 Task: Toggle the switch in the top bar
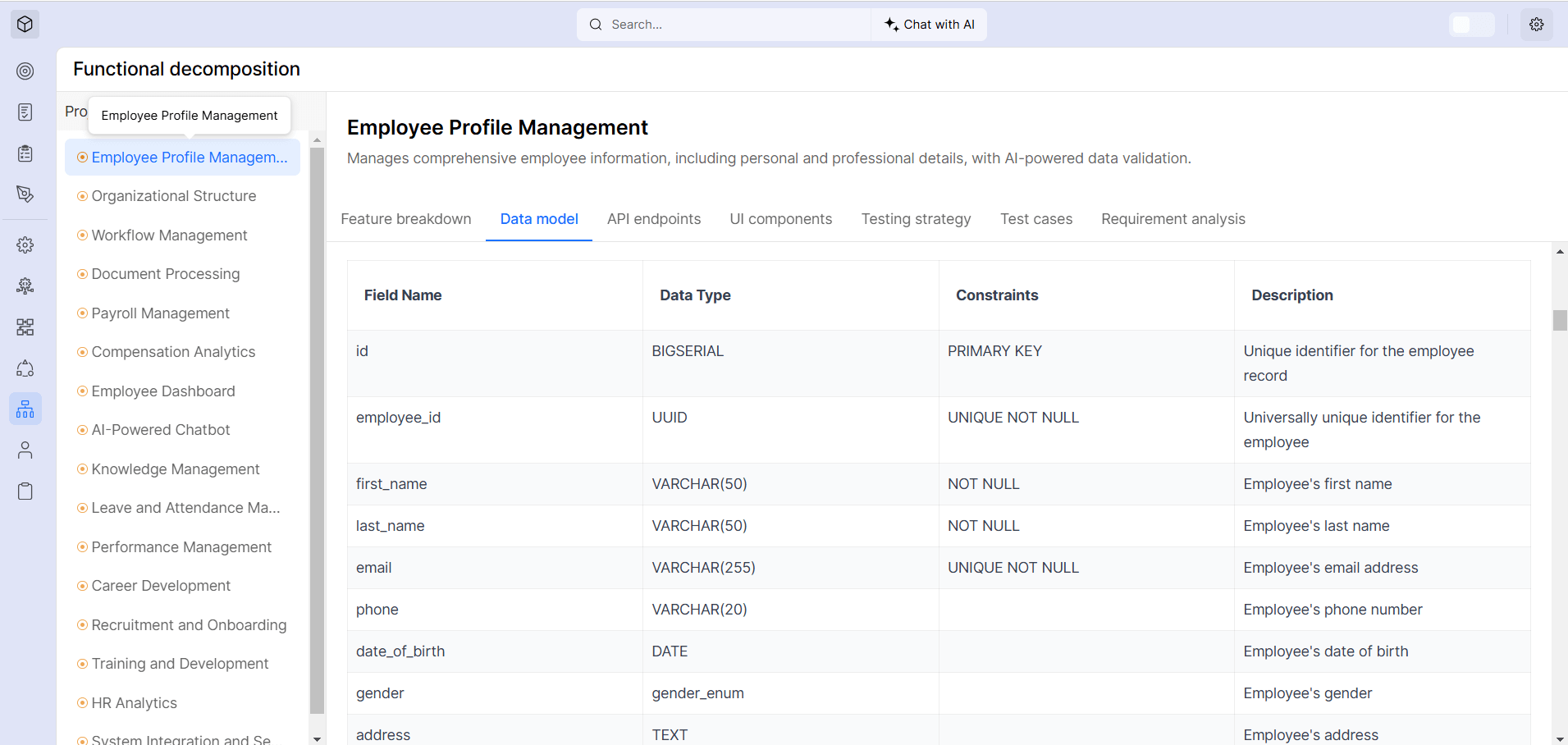pyautogui.click(x=1471, y=25)
